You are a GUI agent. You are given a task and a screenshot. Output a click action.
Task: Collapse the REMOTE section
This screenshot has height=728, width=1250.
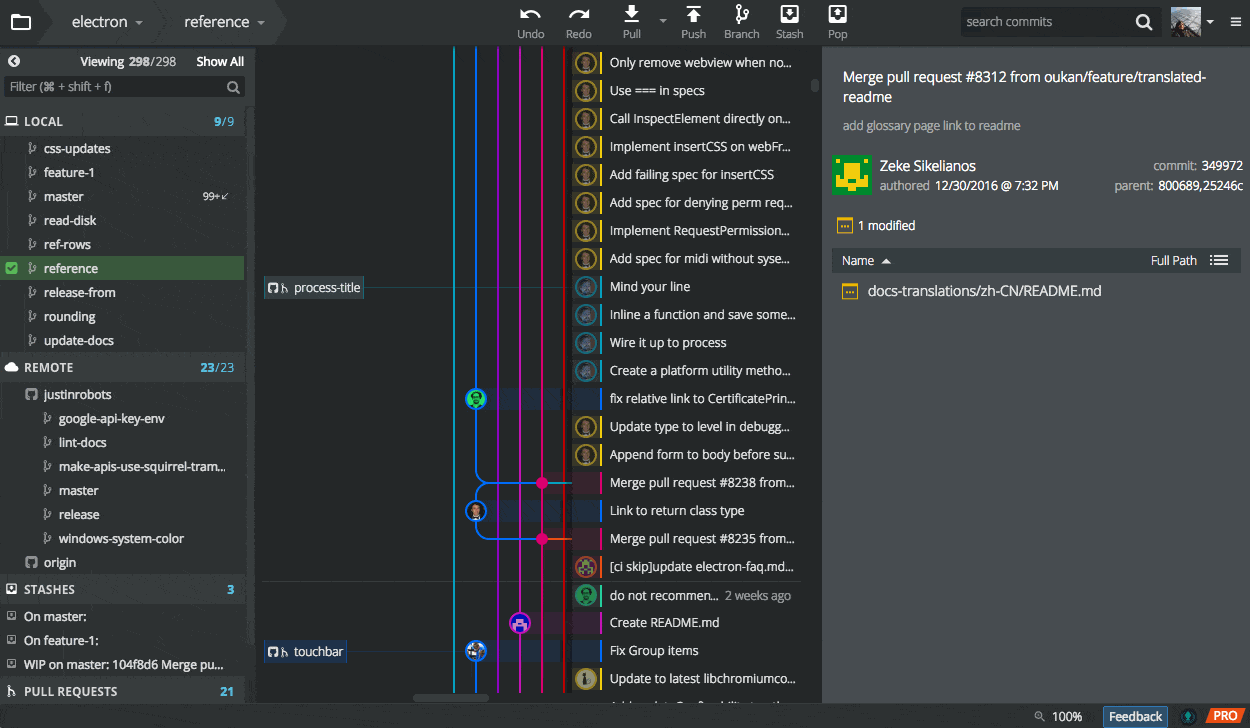[122, 367]
